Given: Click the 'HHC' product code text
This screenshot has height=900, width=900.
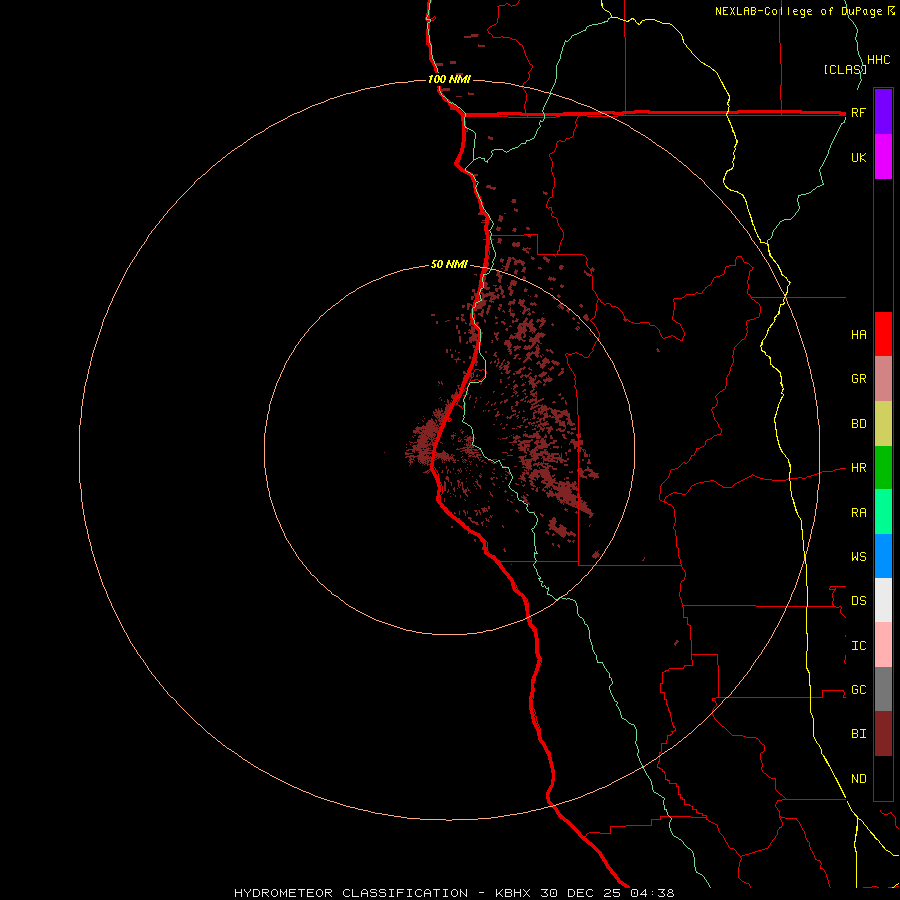Looking at the screenshot, I should pos(878,60).
